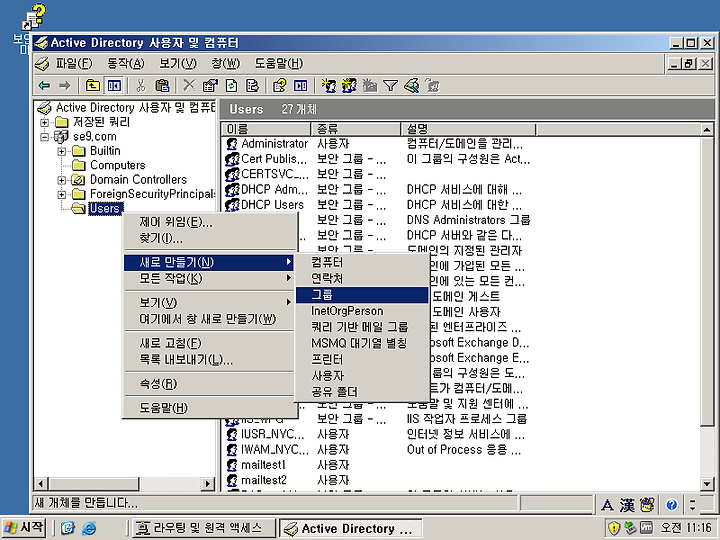Click list vertical scrollbar down arrow

click(x=707, y=483)
